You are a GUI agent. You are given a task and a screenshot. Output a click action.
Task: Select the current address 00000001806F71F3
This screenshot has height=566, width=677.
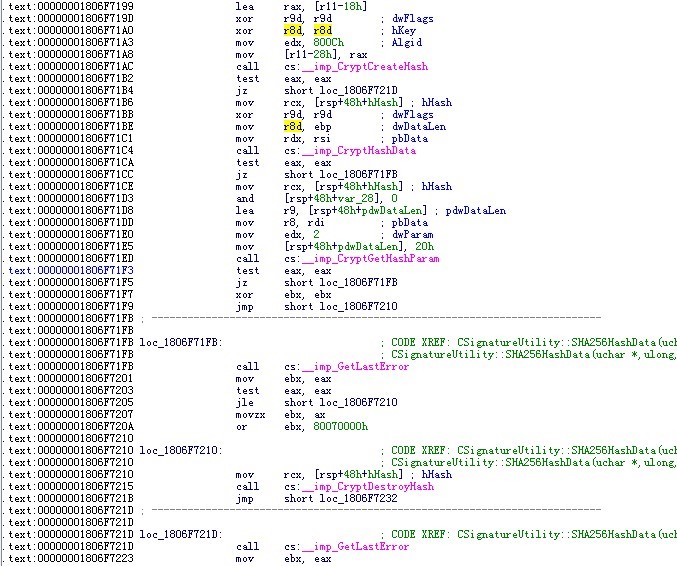tap(71, 271)
